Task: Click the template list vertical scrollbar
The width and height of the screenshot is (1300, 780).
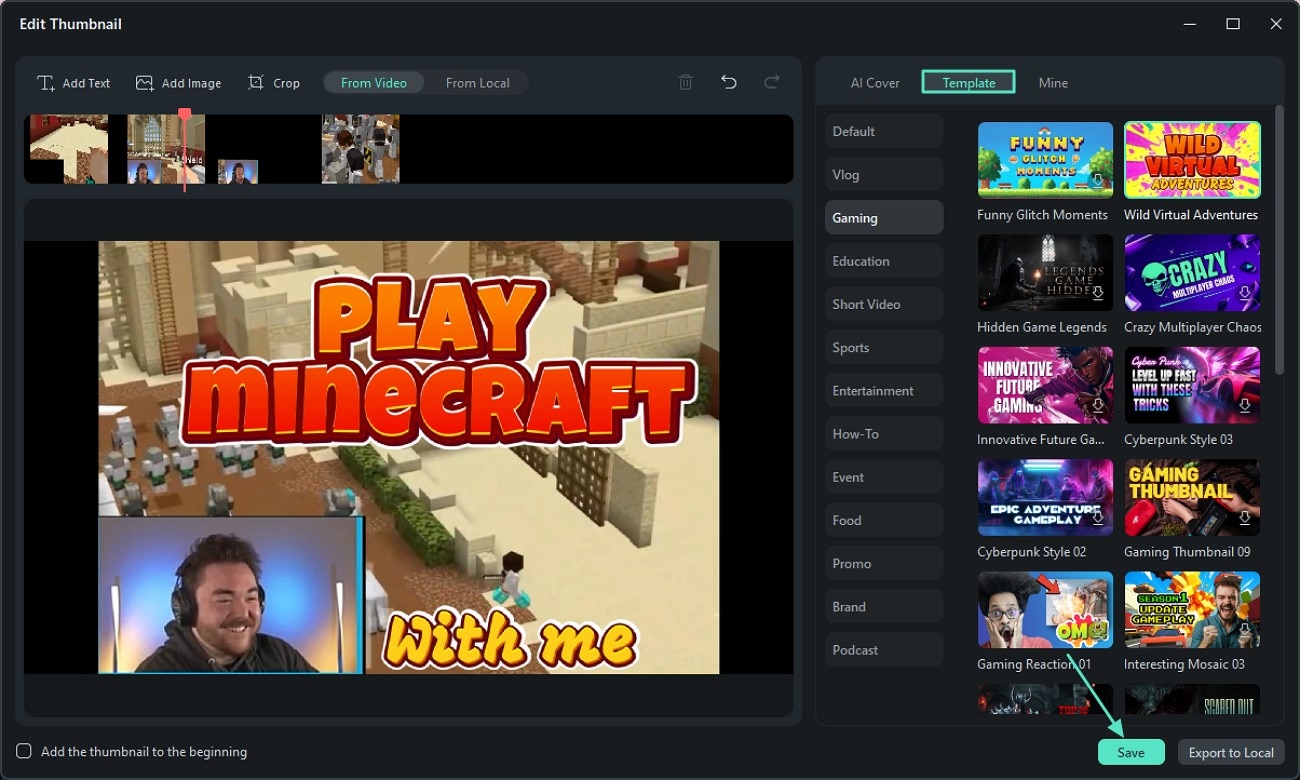Action: tap(1278, 240)
